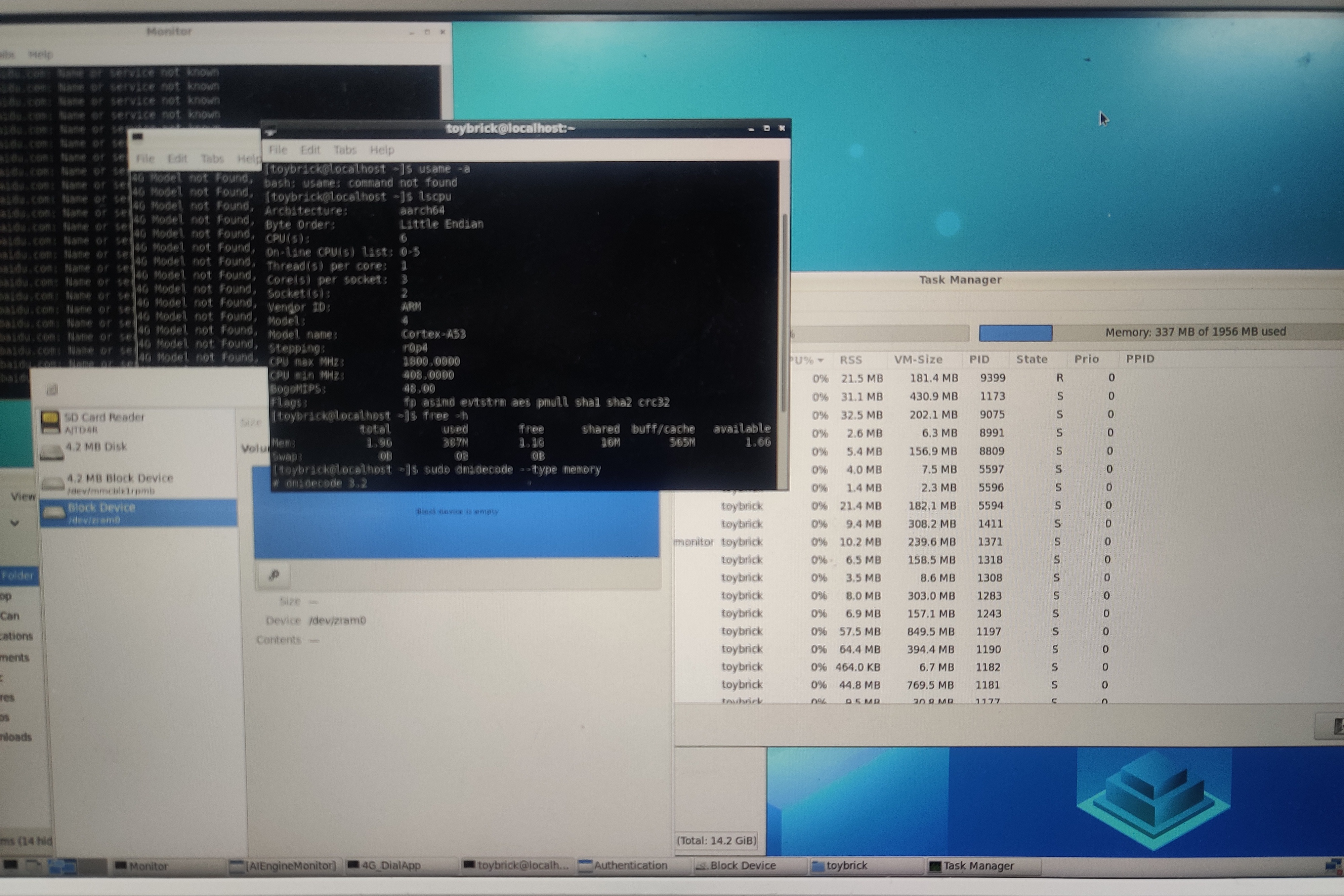The width and height of the screenshot is (1344, 896).
Task: Sort task list by VM-Size column
Action: (x=918, y=359)
